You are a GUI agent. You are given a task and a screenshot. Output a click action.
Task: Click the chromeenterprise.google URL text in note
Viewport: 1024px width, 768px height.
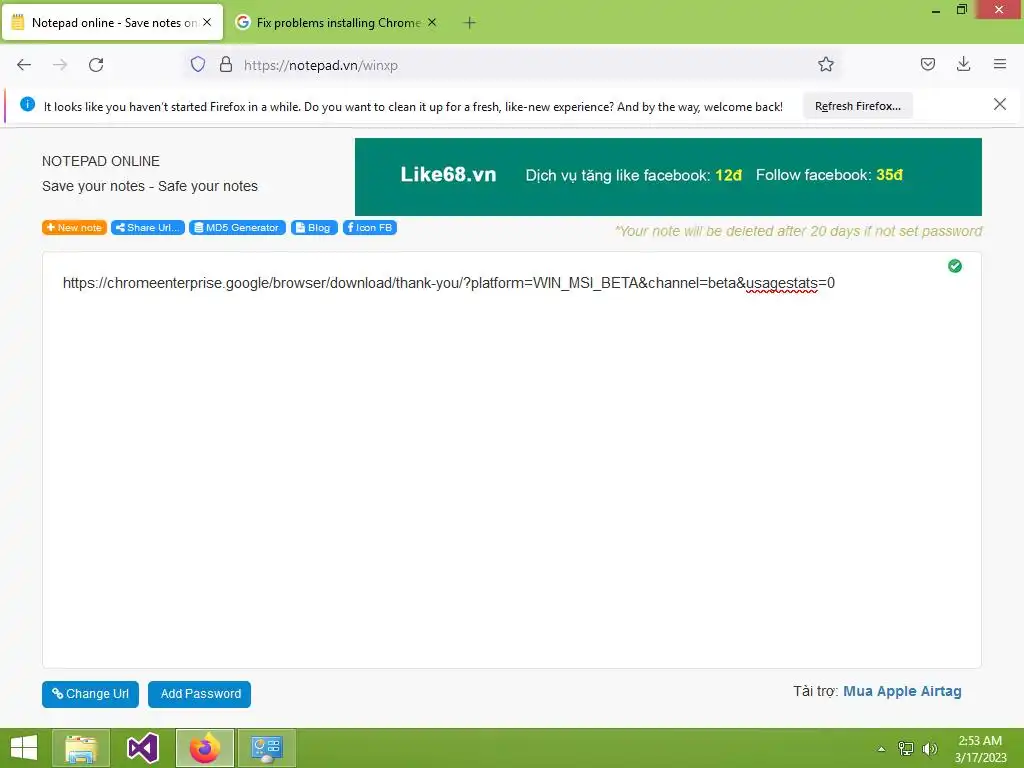449,283
